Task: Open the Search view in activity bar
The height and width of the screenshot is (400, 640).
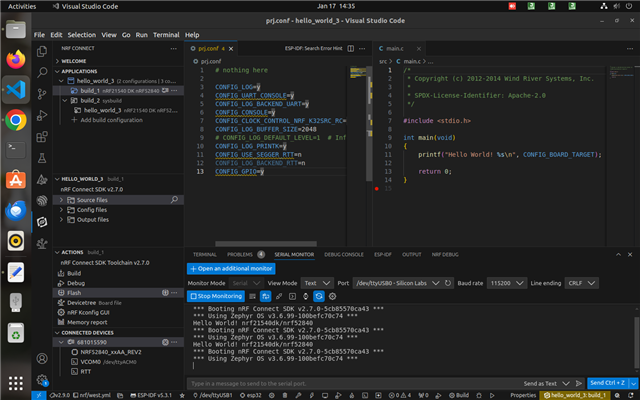Action: coord(42,73)
